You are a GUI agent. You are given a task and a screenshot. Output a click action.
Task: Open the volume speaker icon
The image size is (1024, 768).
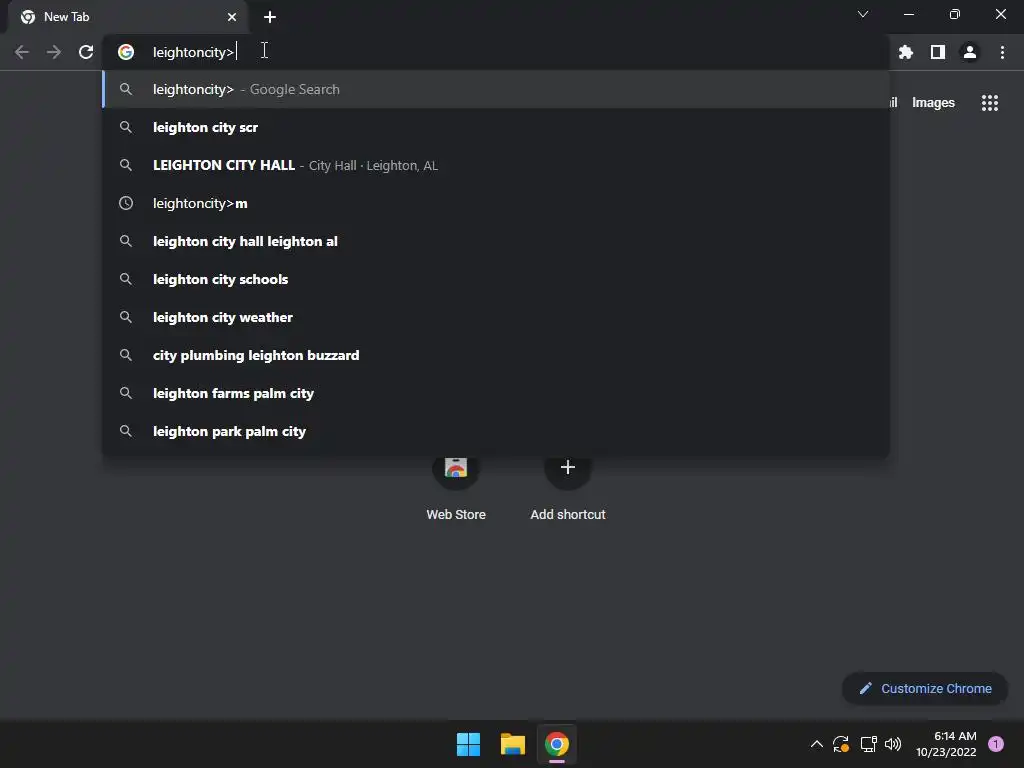[893, 744]
